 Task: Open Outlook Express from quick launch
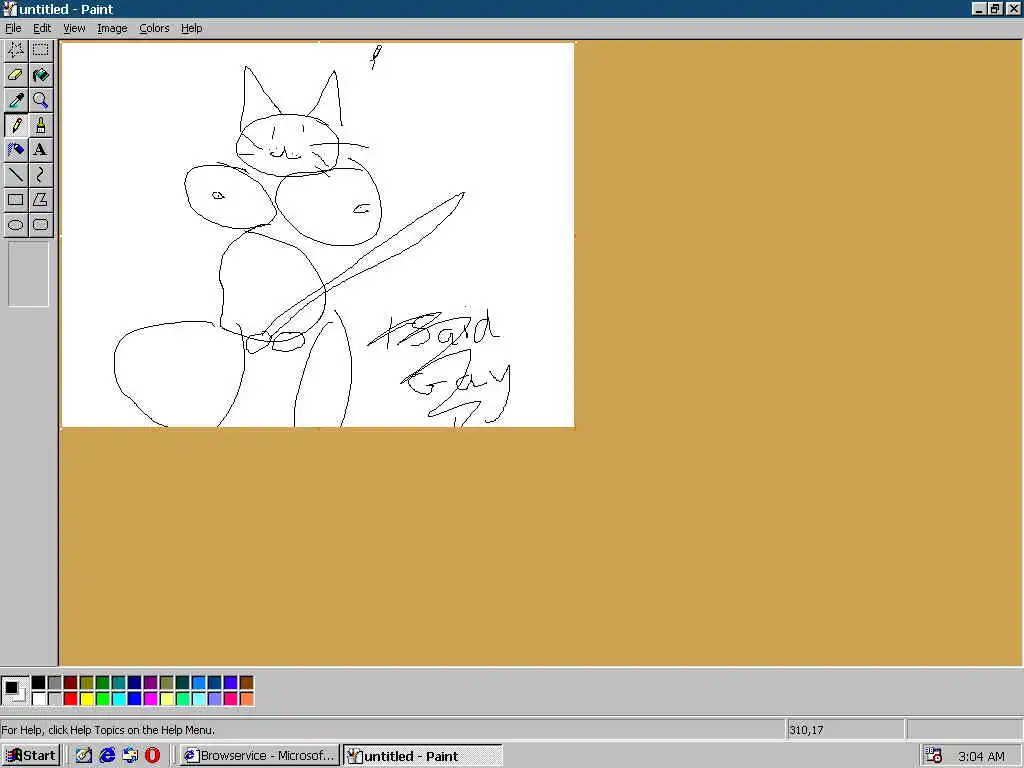(130, 756)
